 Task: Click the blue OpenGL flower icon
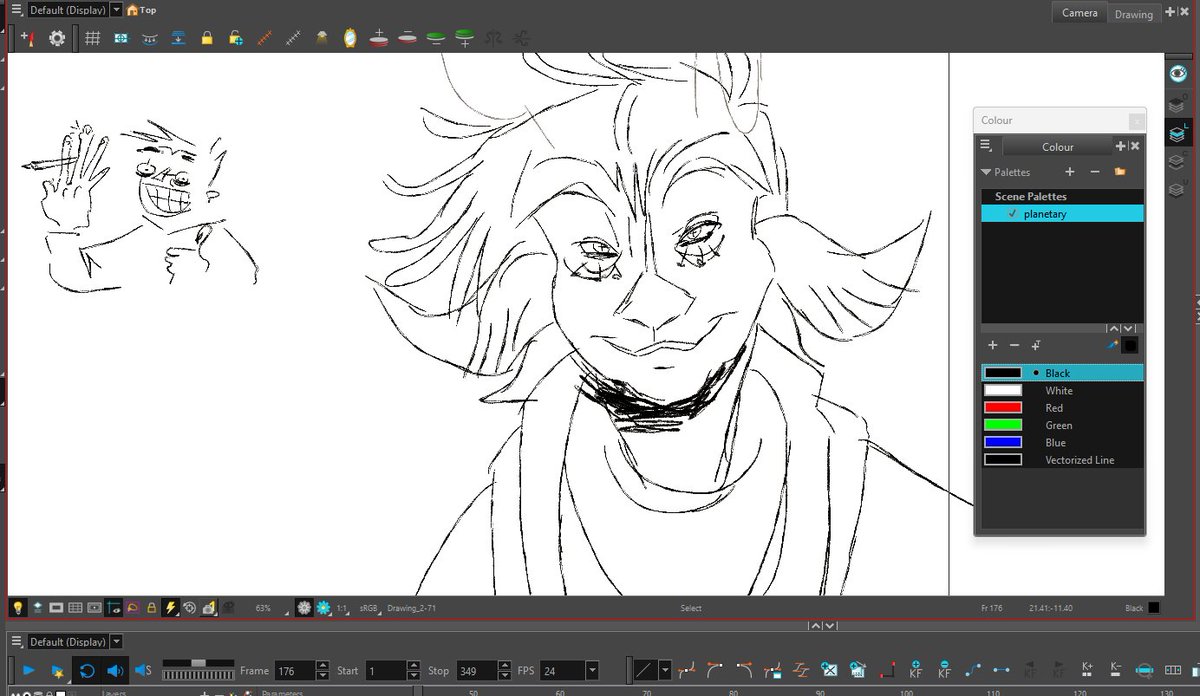click(323, 607)
